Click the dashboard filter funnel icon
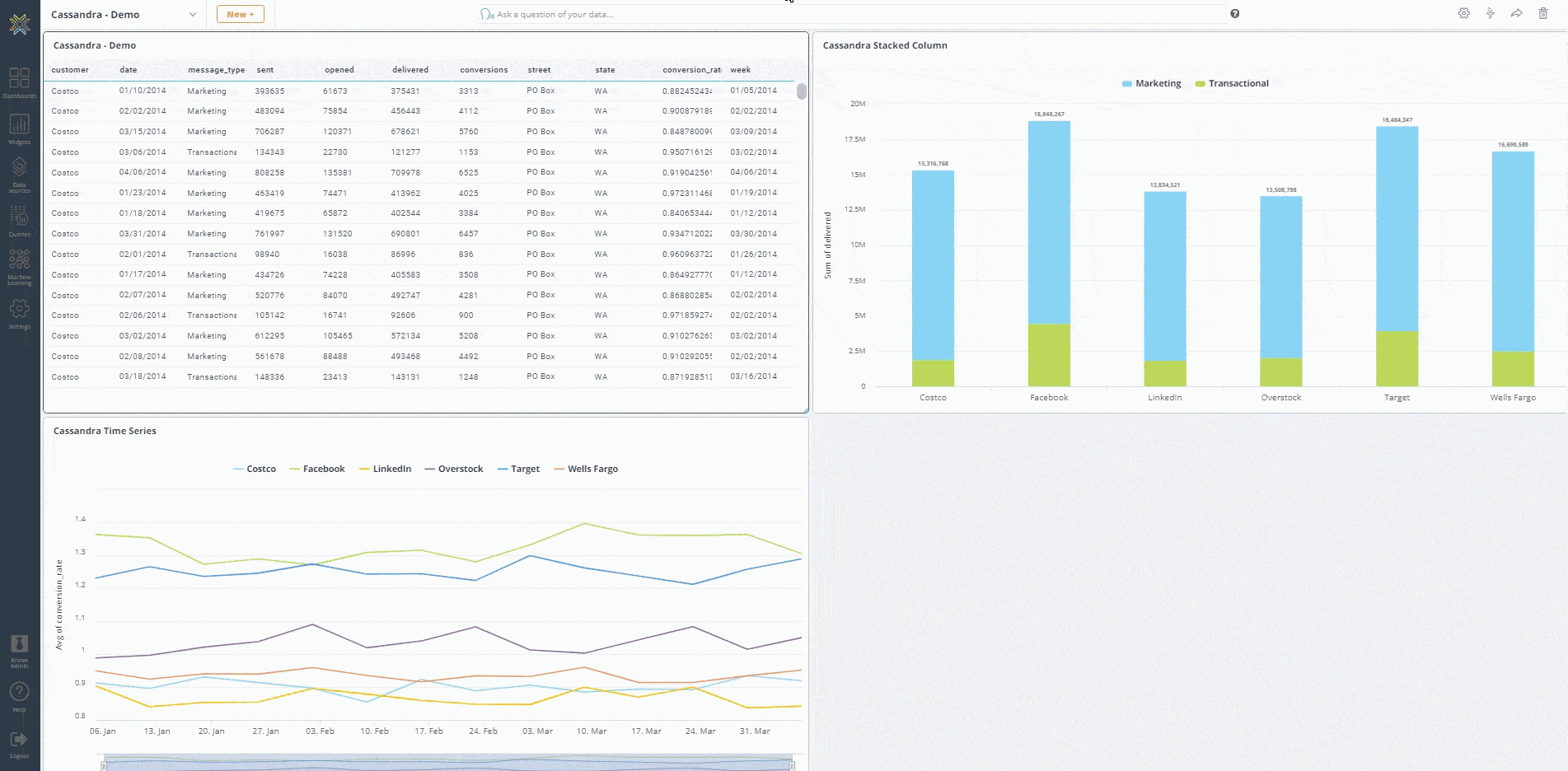The image size is (1568, 771). (x=1490, y=13)
